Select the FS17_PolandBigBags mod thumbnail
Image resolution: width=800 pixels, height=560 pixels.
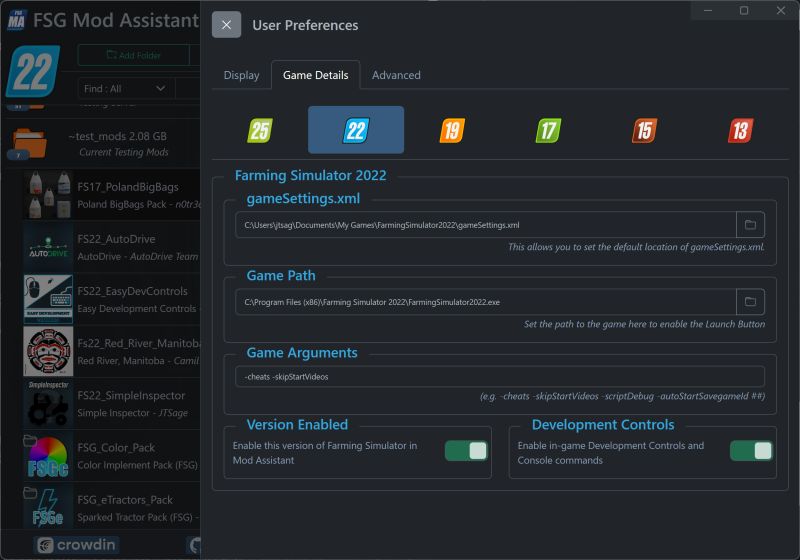[x=48, y=195]
